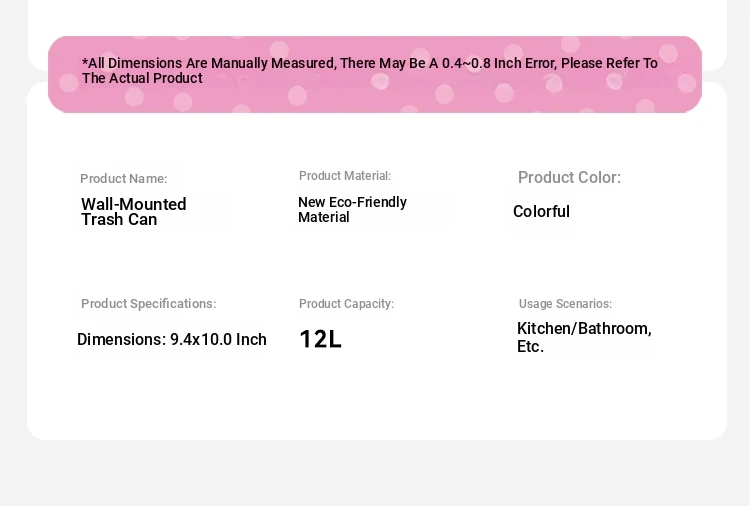Click 'New Eco-Friendly Material' value text
Screen dimensions: 750x506
[352, 209]
